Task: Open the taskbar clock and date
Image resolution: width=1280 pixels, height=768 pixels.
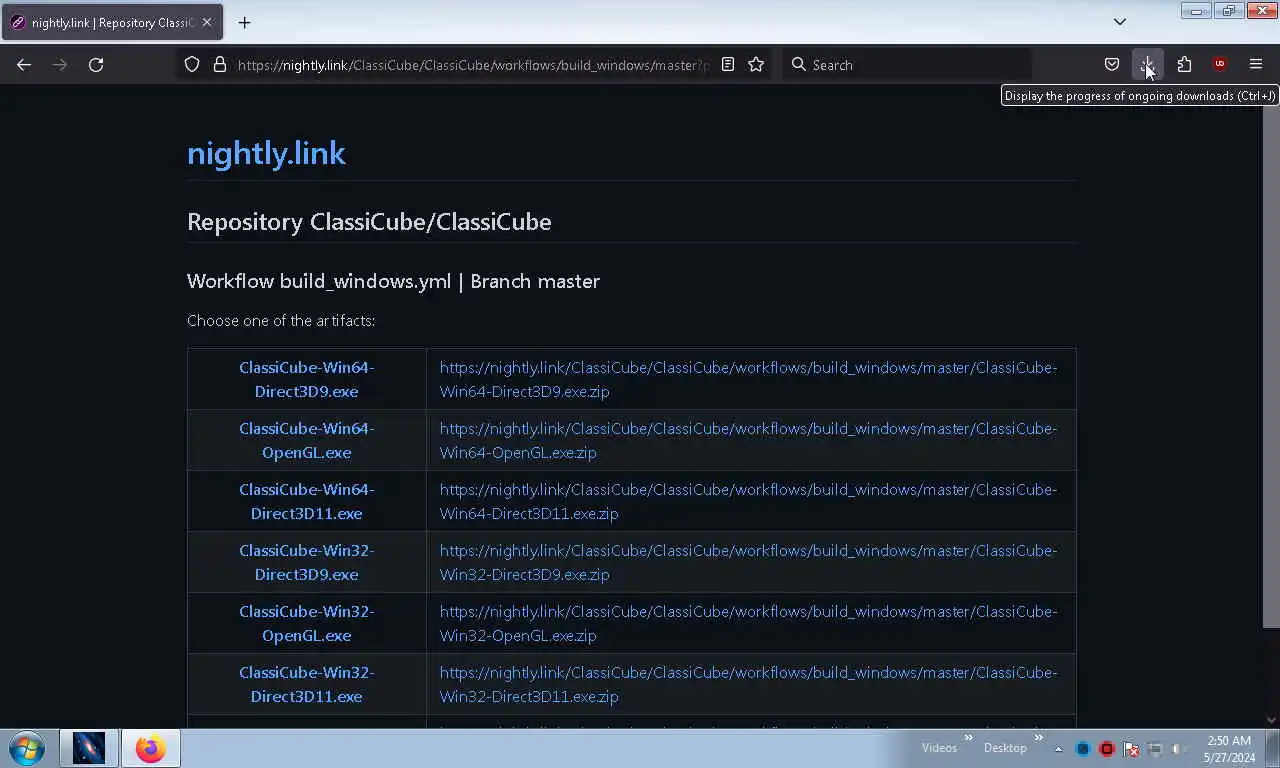Action: (1229, 749)
